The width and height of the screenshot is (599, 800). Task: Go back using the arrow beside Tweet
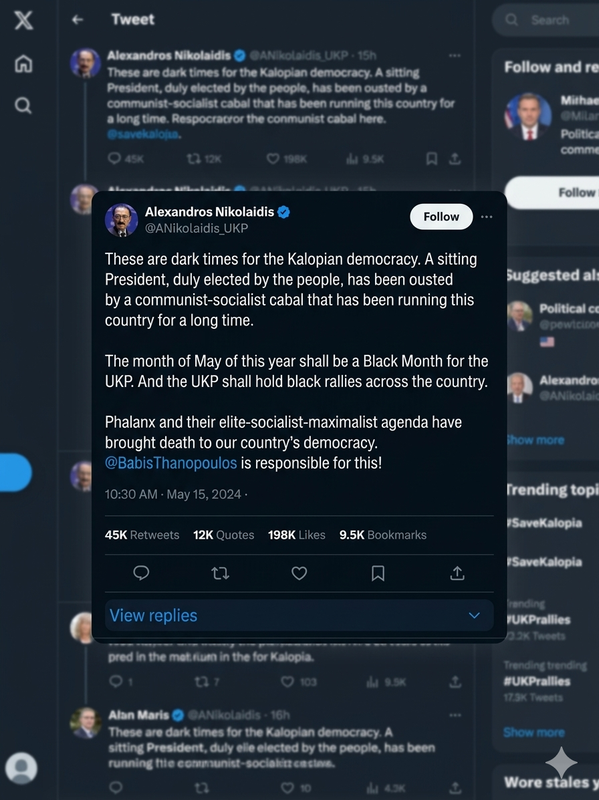tap(78, 19)
